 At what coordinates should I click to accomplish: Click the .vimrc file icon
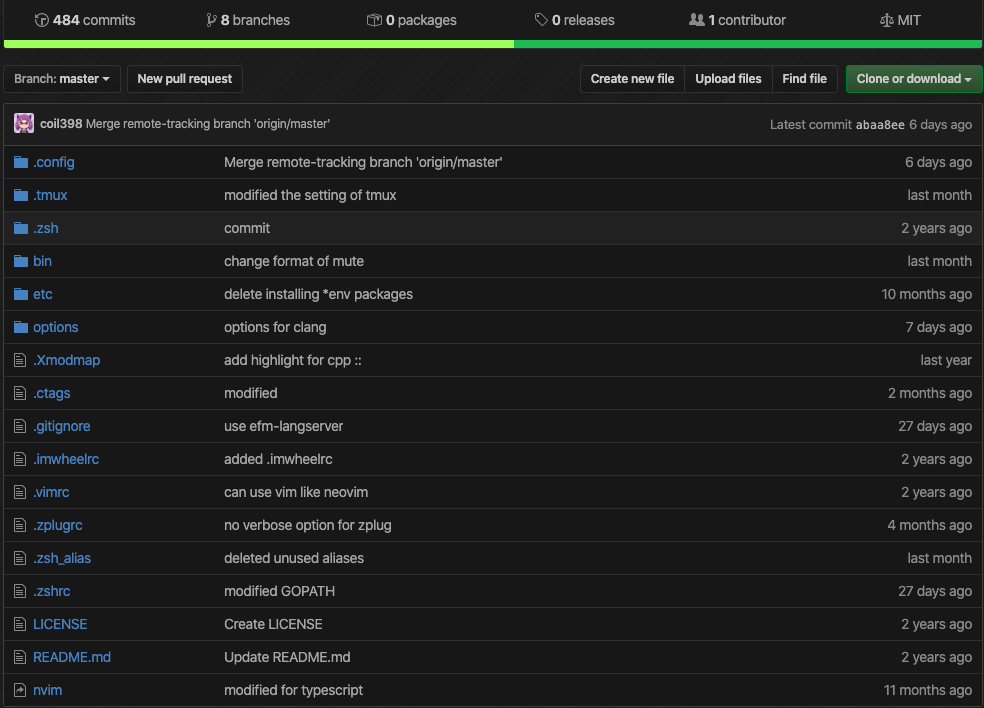[x=20, y=492]
